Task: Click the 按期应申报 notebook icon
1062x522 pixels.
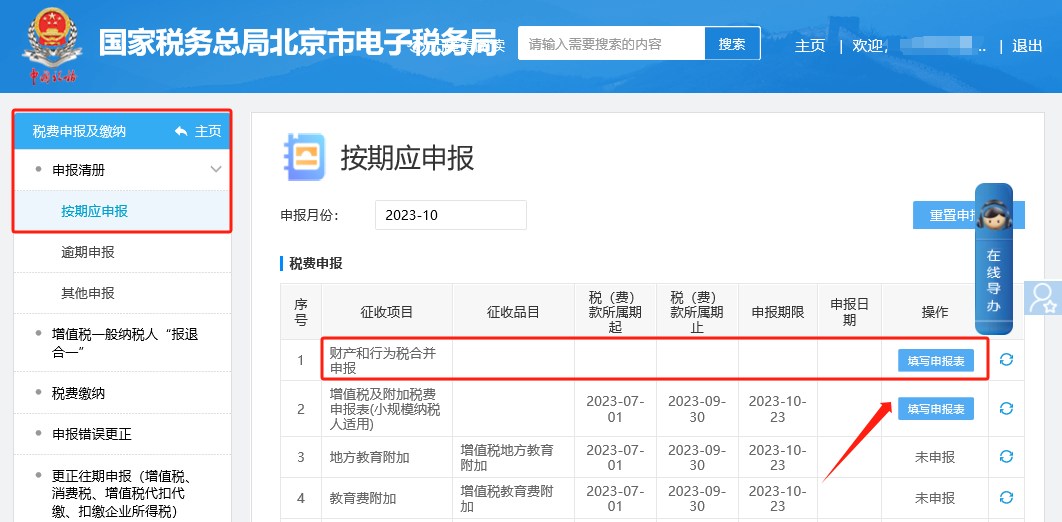Action: click(303, 158)
